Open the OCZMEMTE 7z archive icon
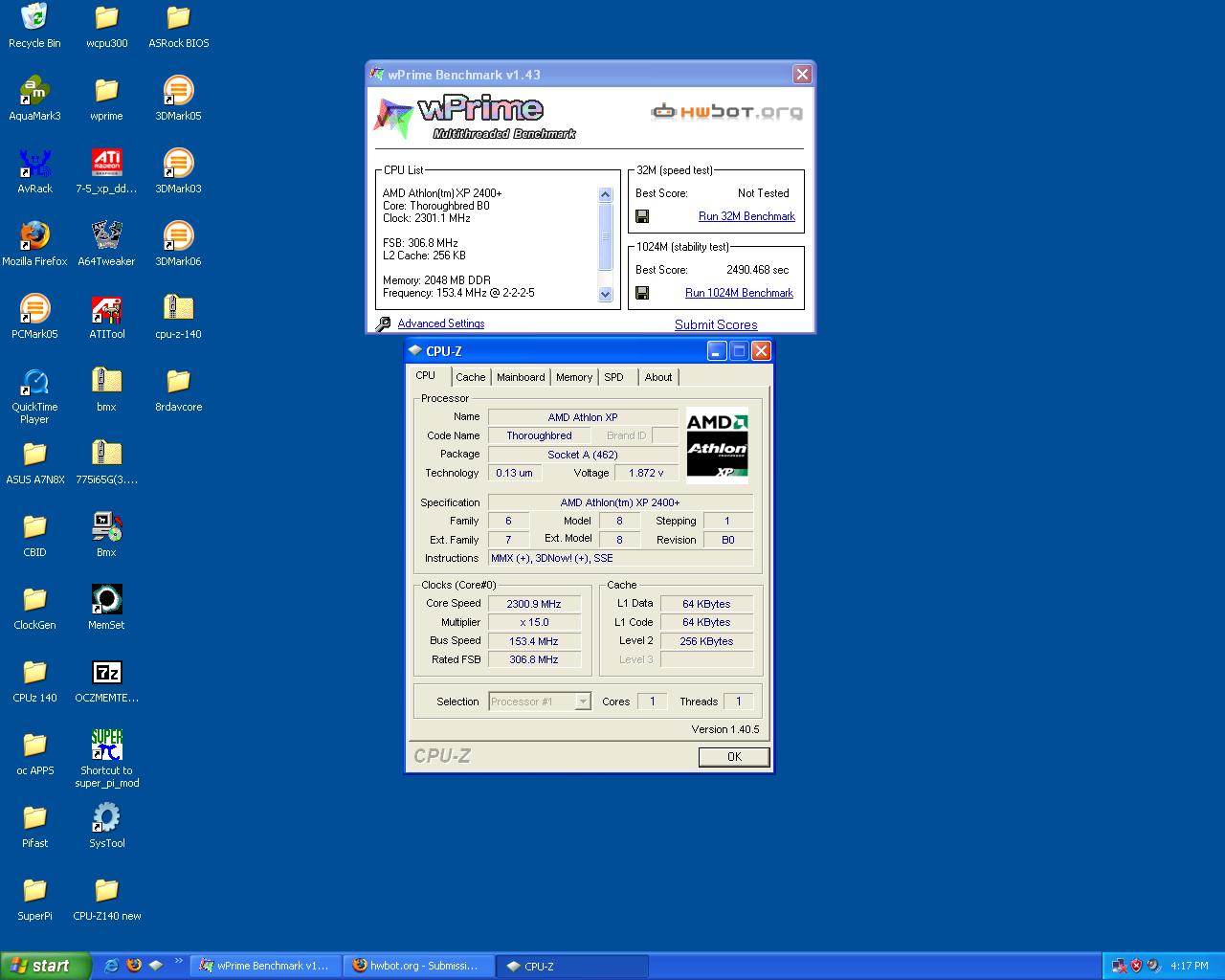Screen dimensions: 1225x980 click(106, 680)
